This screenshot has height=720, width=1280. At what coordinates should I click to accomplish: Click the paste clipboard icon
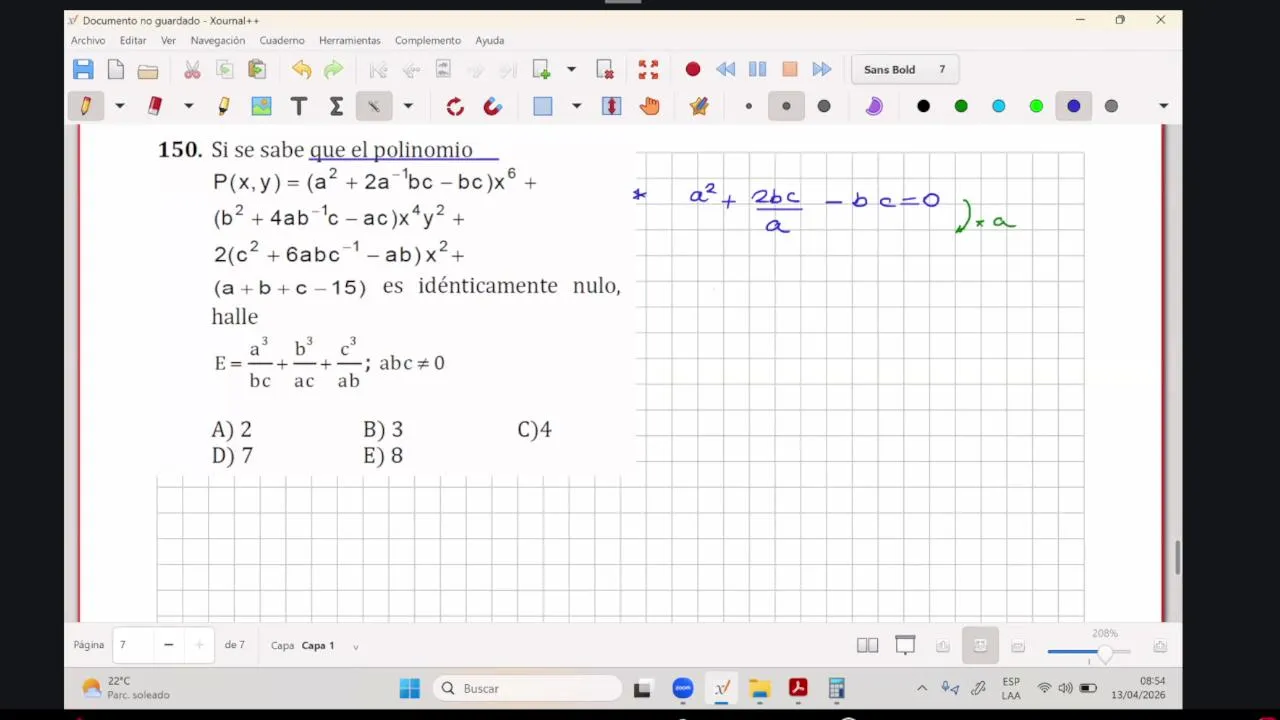[x=257, y=69]
